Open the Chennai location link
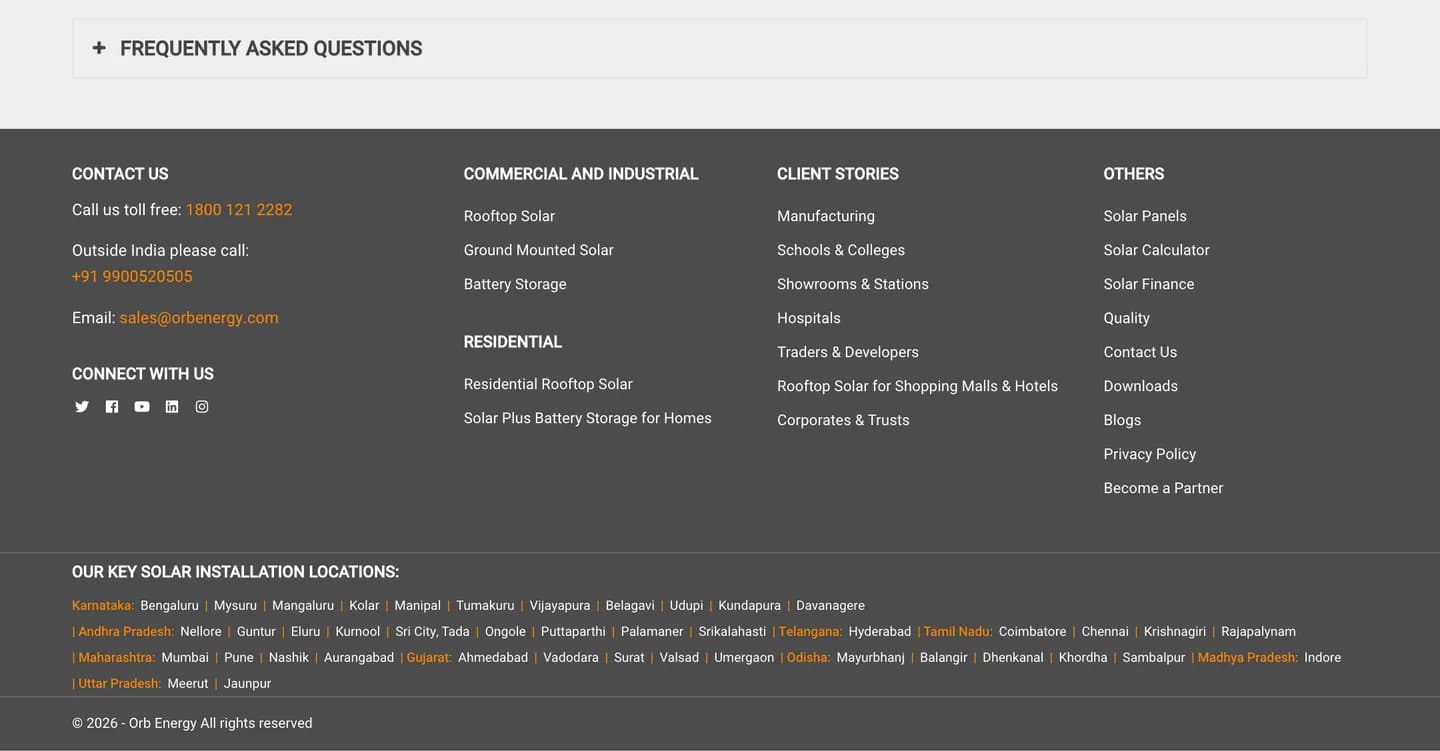 (1105, 632)
